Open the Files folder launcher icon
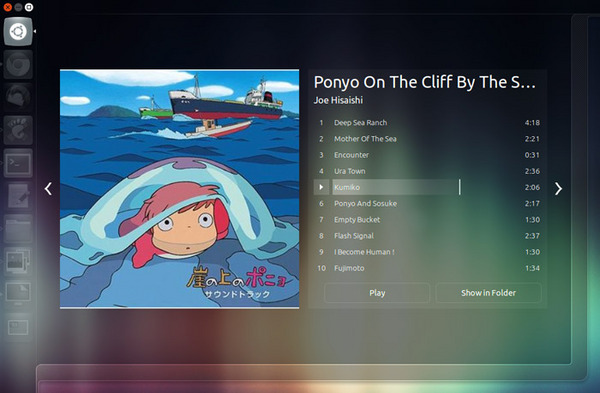 click(18, 229)
